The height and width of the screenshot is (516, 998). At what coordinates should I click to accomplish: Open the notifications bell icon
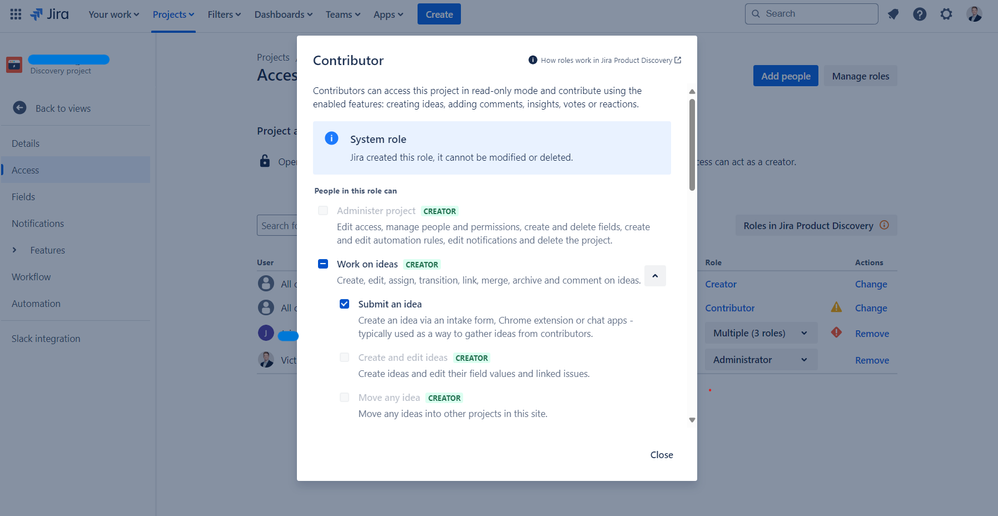click(x=893, y=14)
